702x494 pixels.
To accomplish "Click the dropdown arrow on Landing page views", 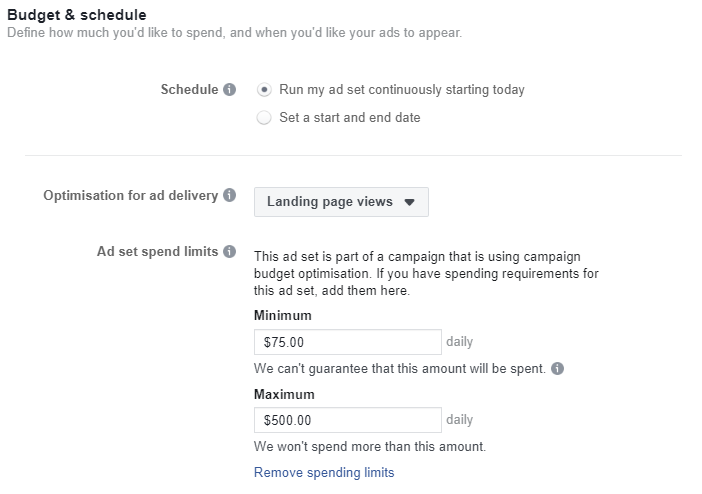I will pos(409,202).
